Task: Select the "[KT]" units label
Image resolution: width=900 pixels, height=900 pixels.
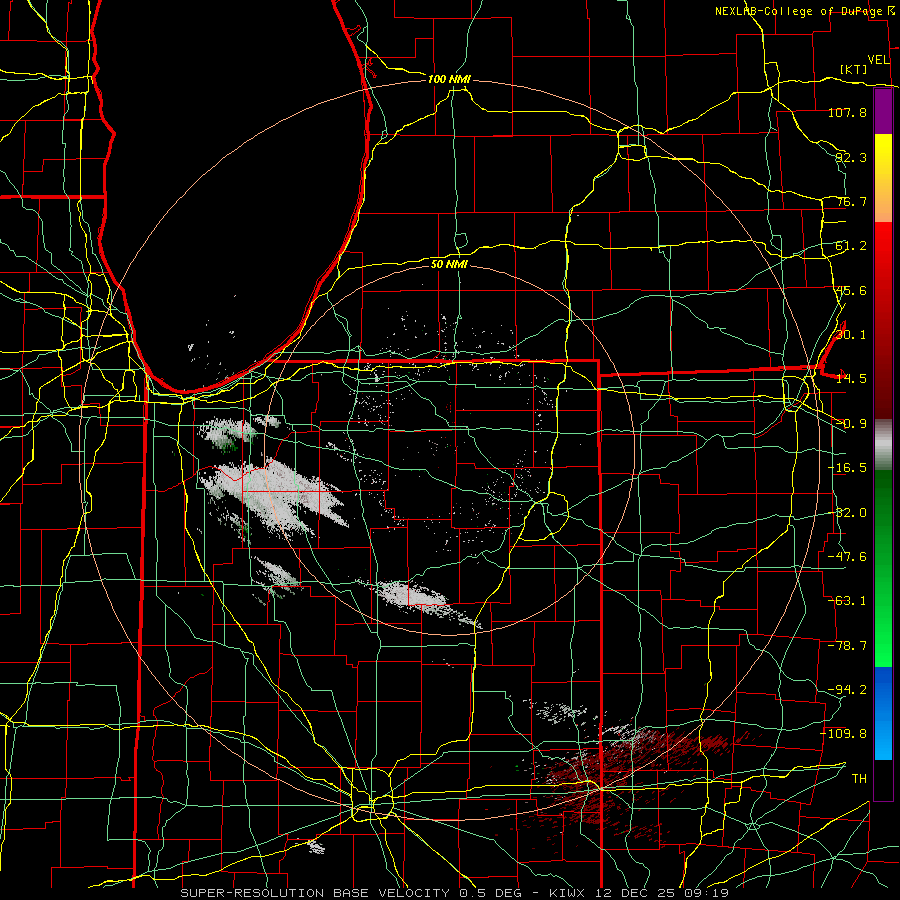Action: (854, 69)
